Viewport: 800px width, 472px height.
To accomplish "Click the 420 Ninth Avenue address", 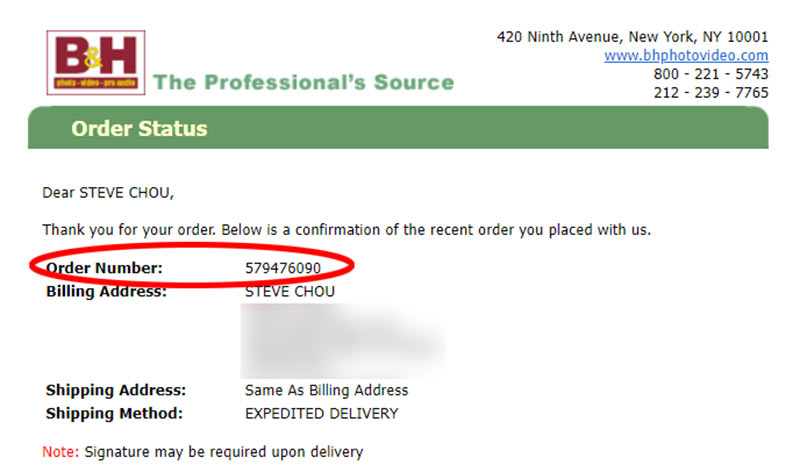I will pos(632,37).
